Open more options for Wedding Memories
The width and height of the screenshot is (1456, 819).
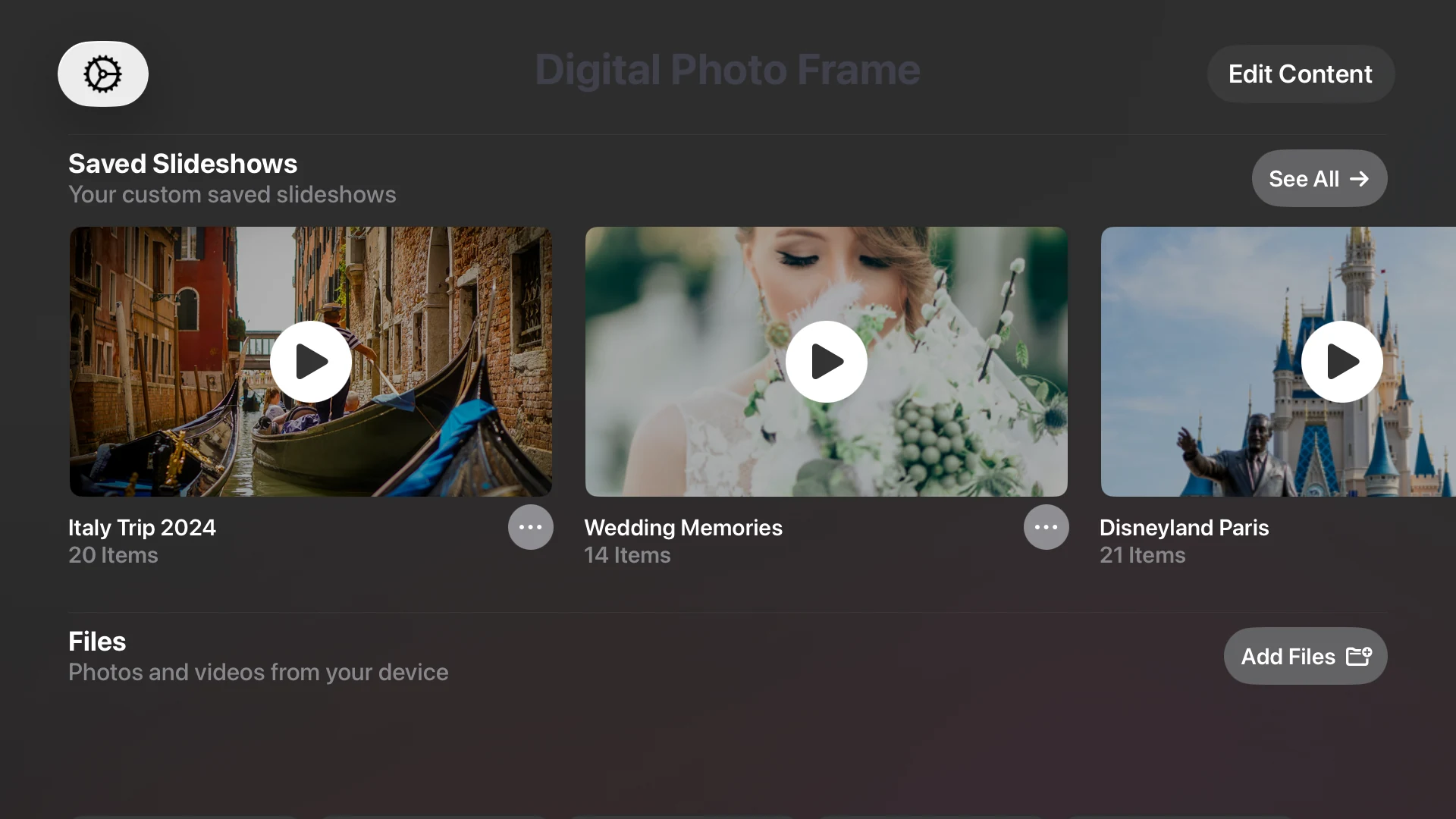[1046, 527]
